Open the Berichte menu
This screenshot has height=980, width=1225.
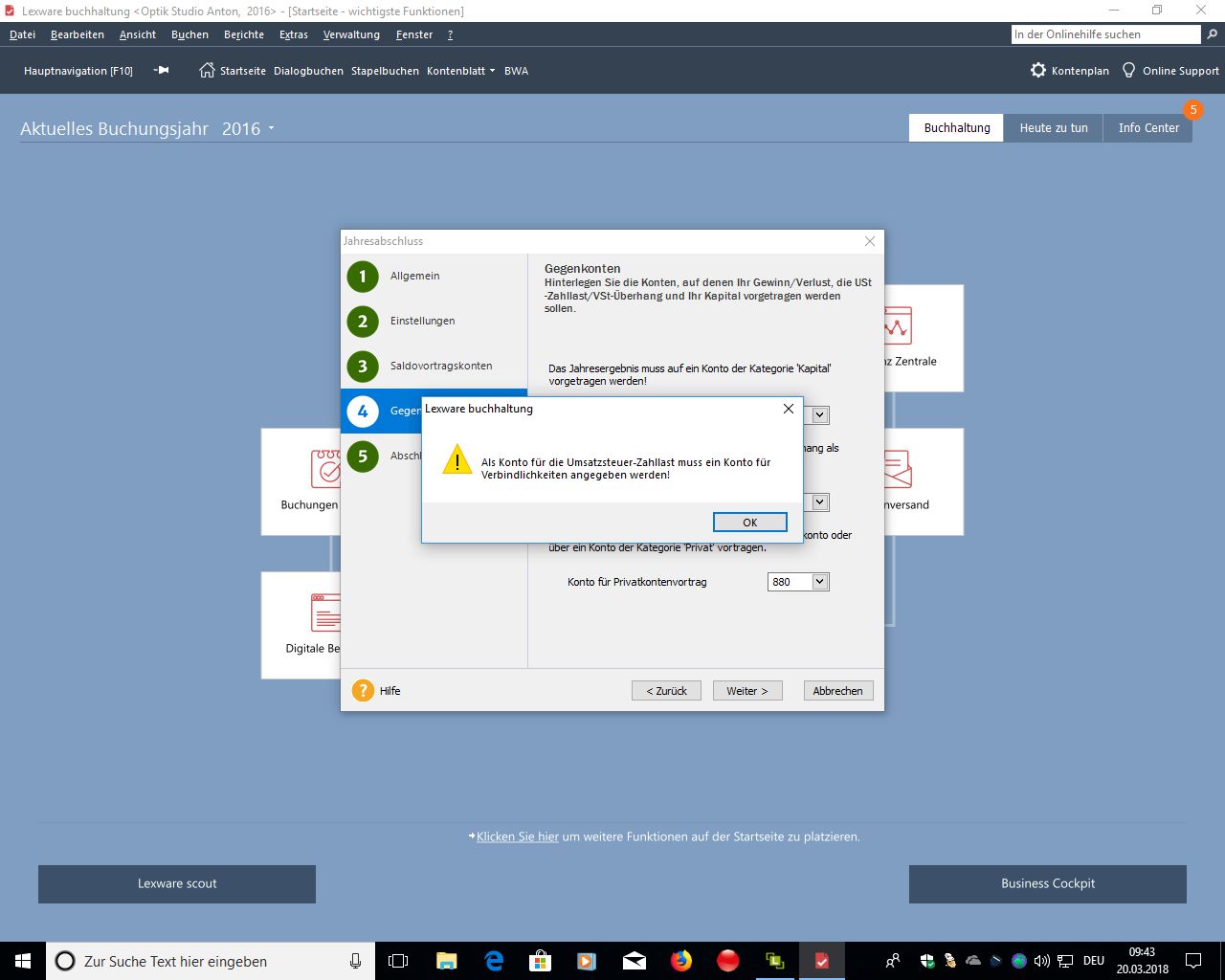click(x=244, y=34)
